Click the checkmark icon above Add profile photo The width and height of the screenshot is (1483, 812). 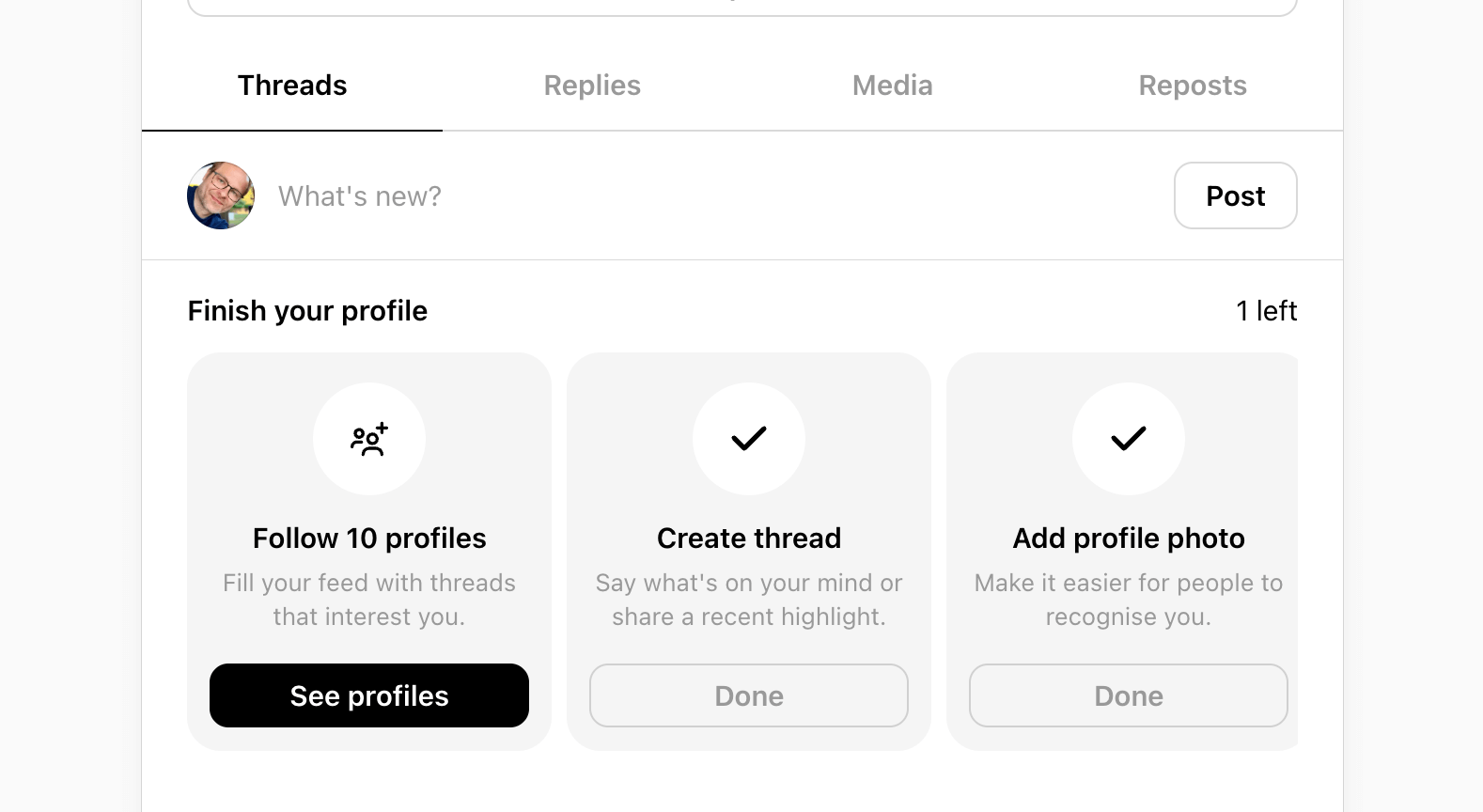click(x=1128, y=439)
